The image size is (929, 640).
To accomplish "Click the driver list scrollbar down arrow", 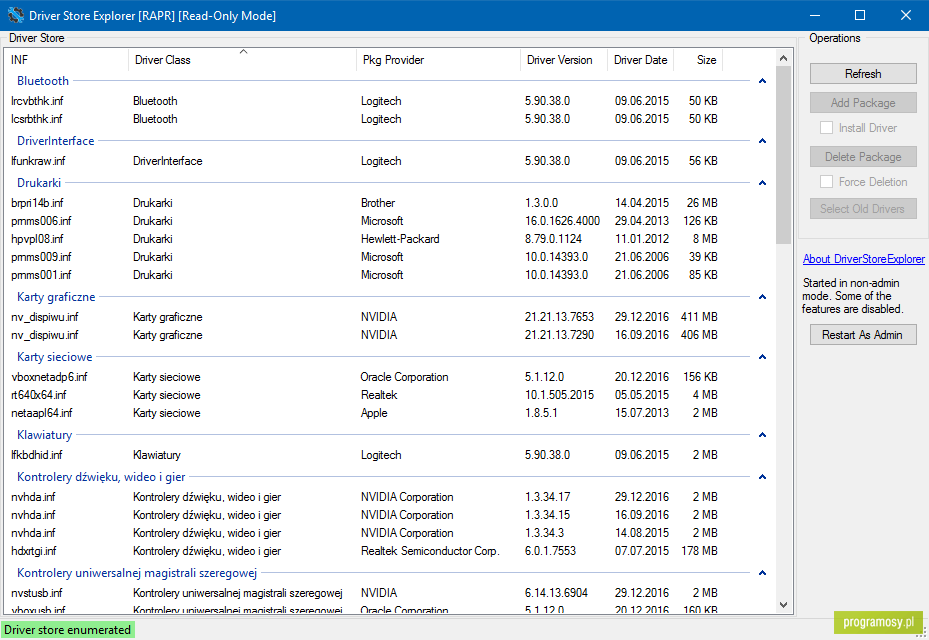I will (x=783, y=605).
